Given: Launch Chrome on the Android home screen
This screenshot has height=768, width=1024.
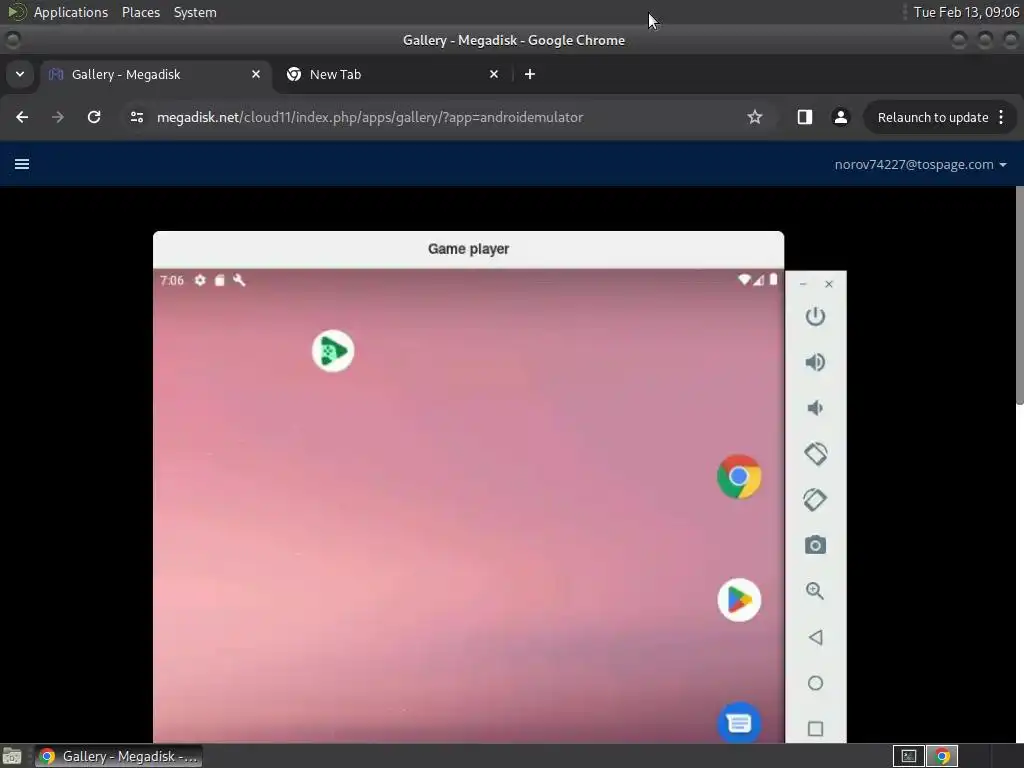Looking at the screenshot, I should tap(739, 477).
